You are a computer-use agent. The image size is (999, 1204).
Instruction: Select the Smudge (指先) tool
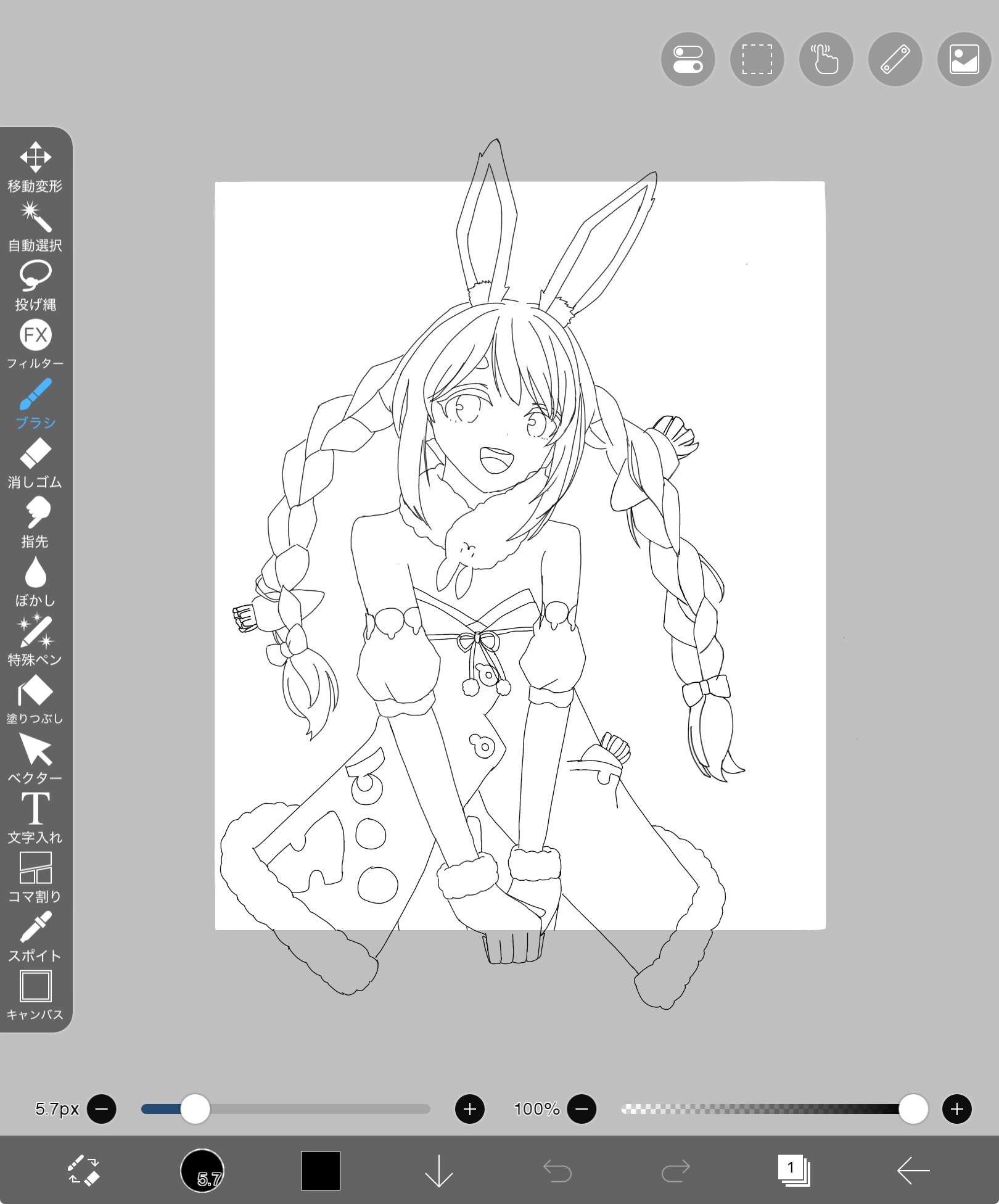[x=35, y=522]
